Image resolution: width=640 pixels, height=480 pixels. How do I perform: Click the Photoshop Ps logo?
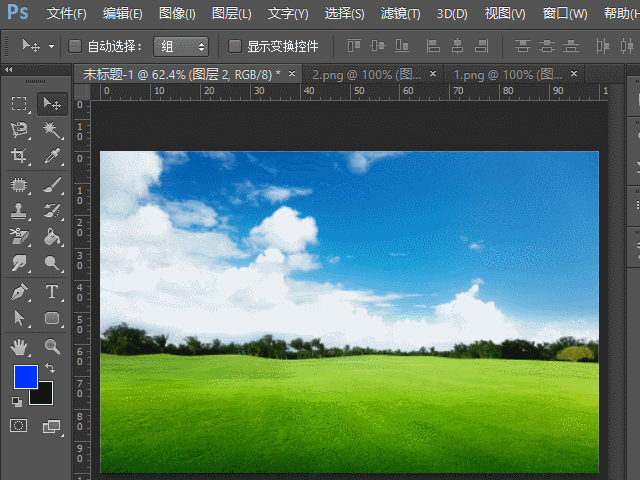click(18, 12)
